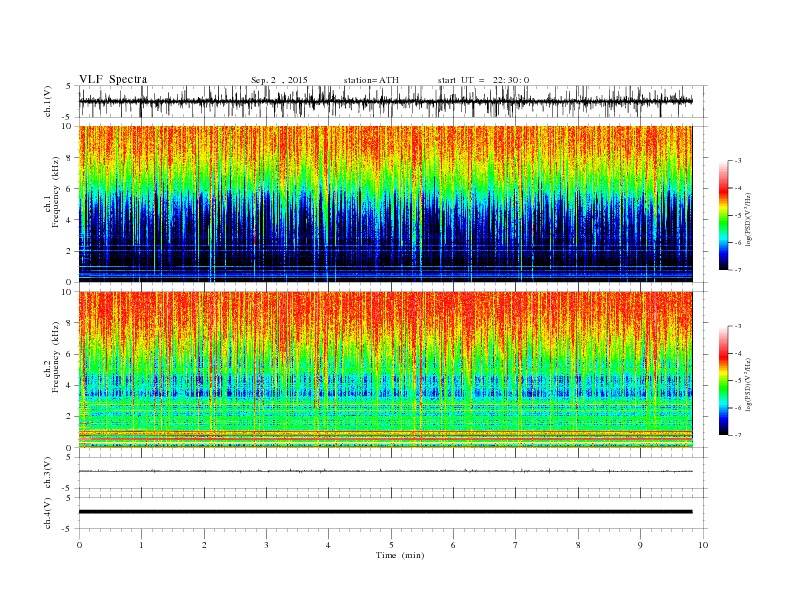Image resolution: width=792 pixels, height=612 pixels.
Task: Click the ch.2 "Frequency (kHz)" axis label
Action: tap(56, 357)
